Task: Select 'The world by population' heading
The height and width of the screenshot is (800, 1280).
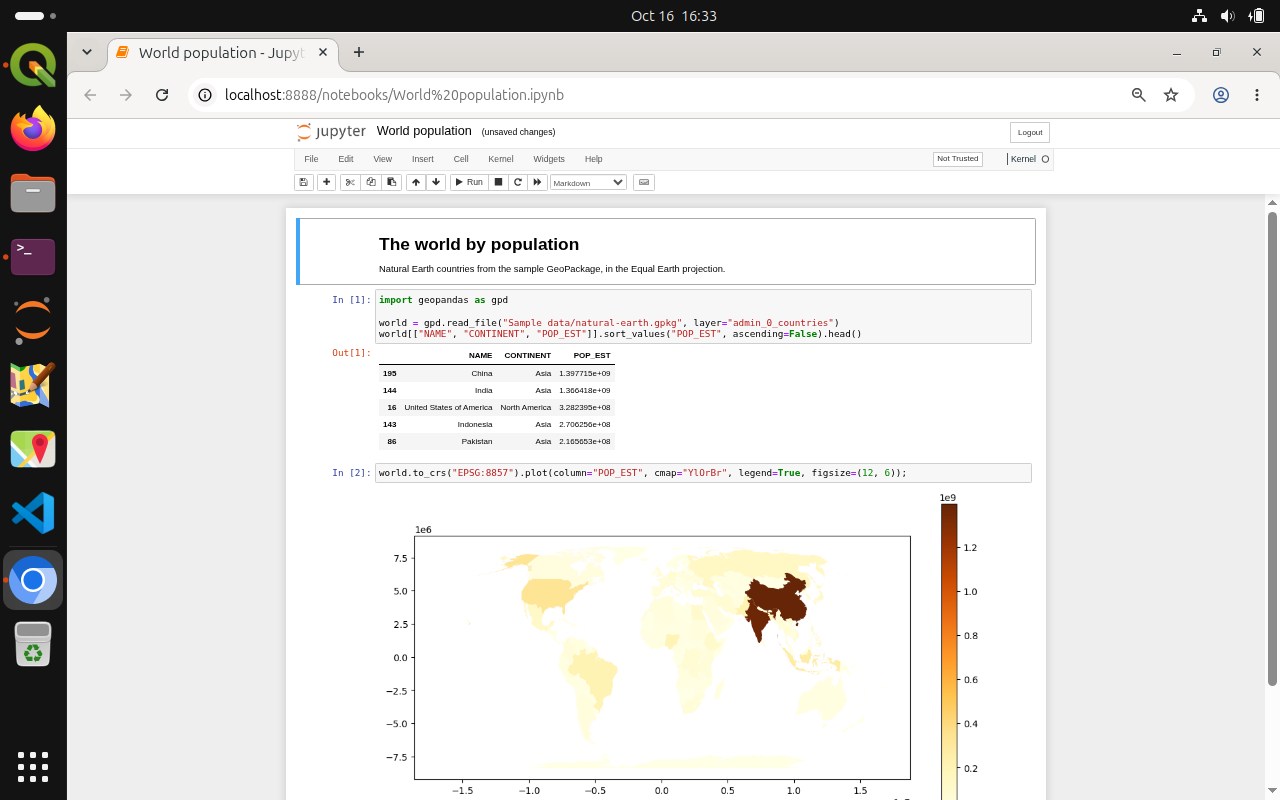Action: tap(479, 244)
